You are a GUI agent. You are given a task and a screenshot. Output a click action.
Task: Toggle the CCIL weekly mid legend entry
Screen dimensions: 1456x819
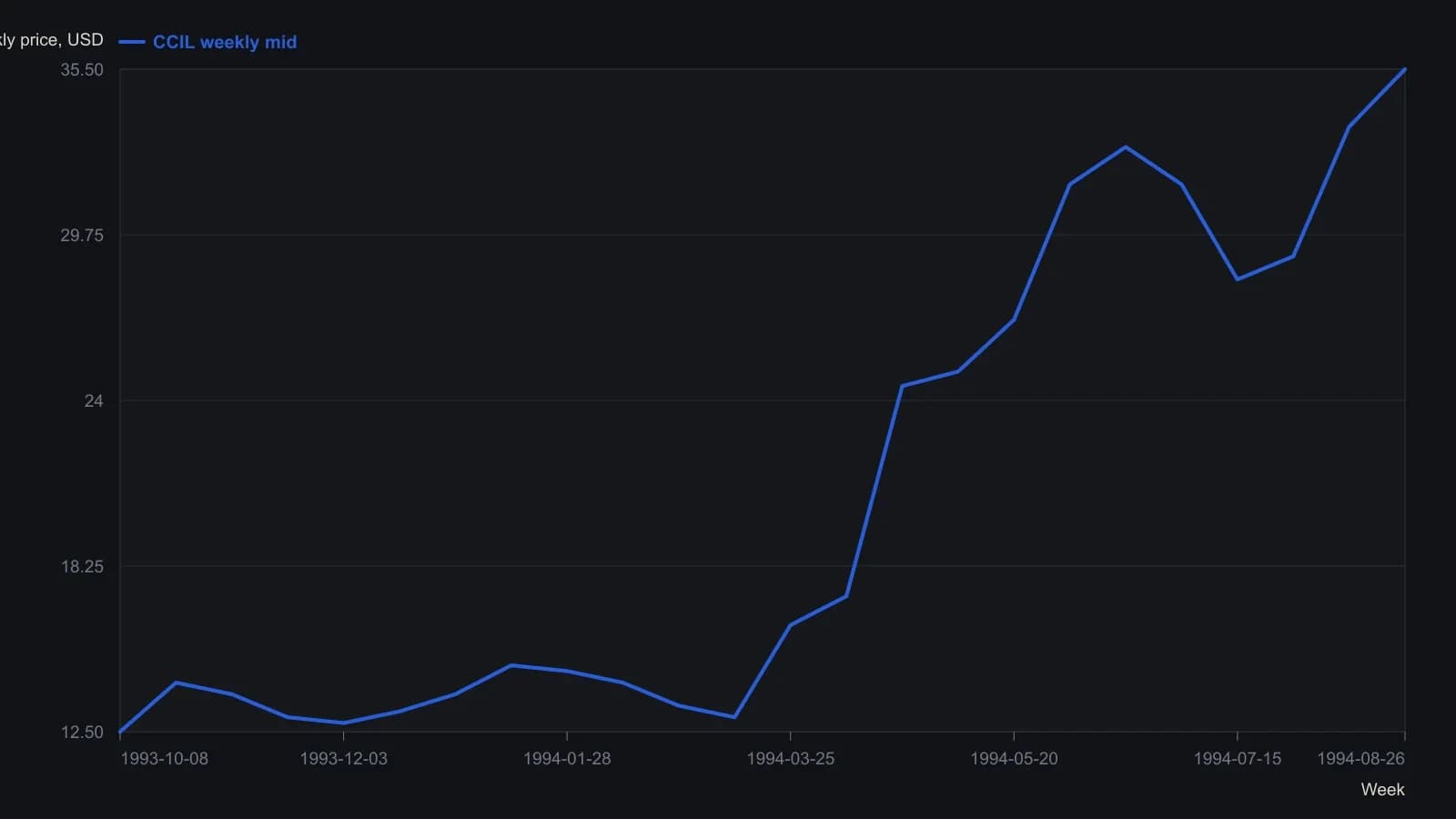click(208, 42)
